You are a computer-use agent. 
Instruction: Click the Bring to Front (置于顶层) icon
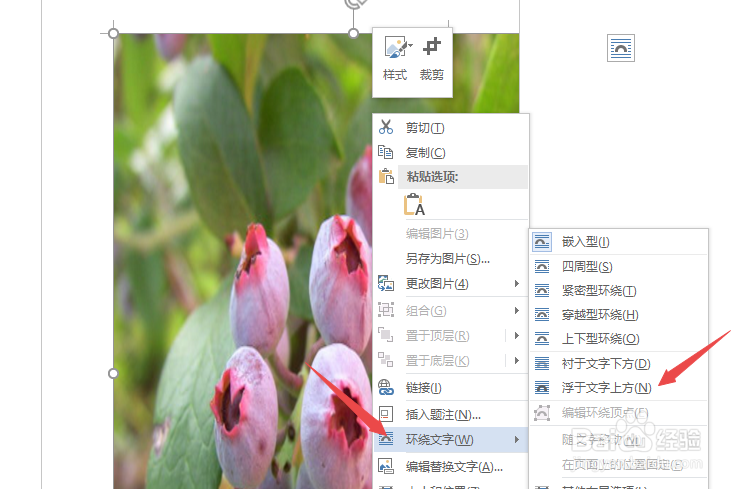(x=386, y=335)
